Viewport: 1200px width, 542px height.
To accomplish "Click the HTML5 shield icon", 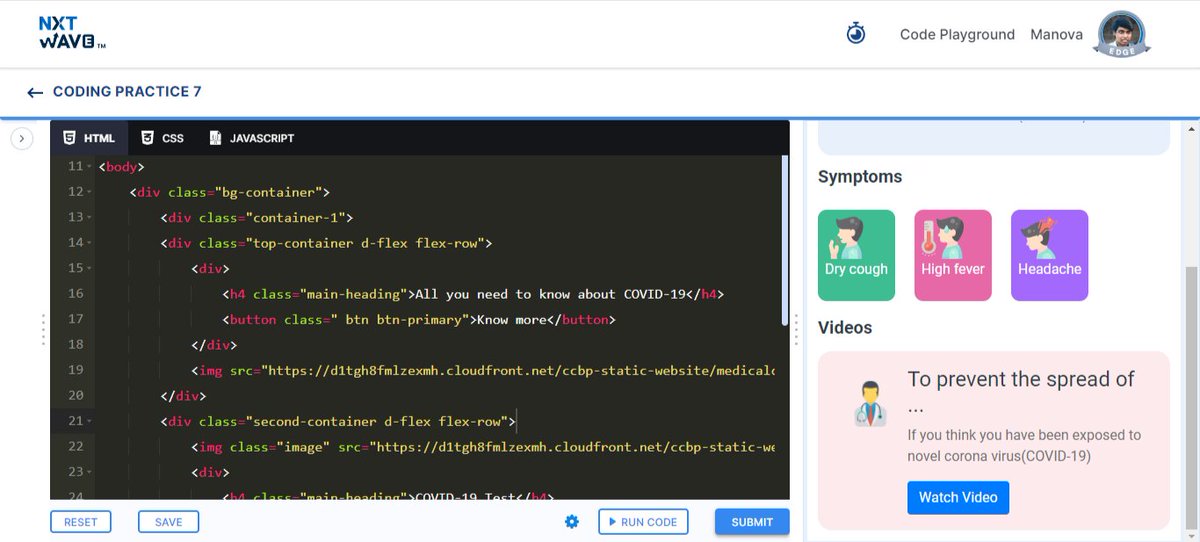I will [x=69, y=138].
